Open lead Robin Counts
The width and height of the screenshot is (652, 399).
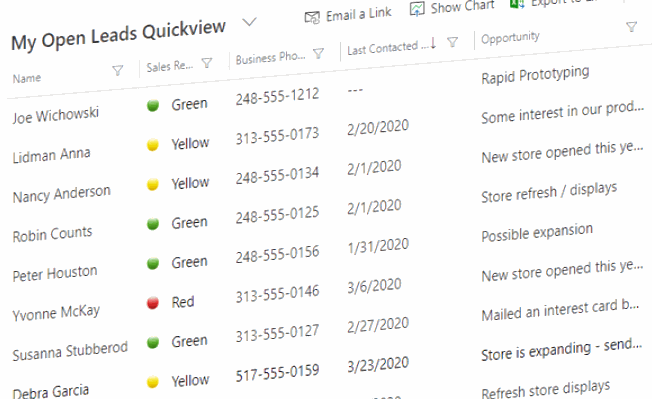click(x=52, y=234)
